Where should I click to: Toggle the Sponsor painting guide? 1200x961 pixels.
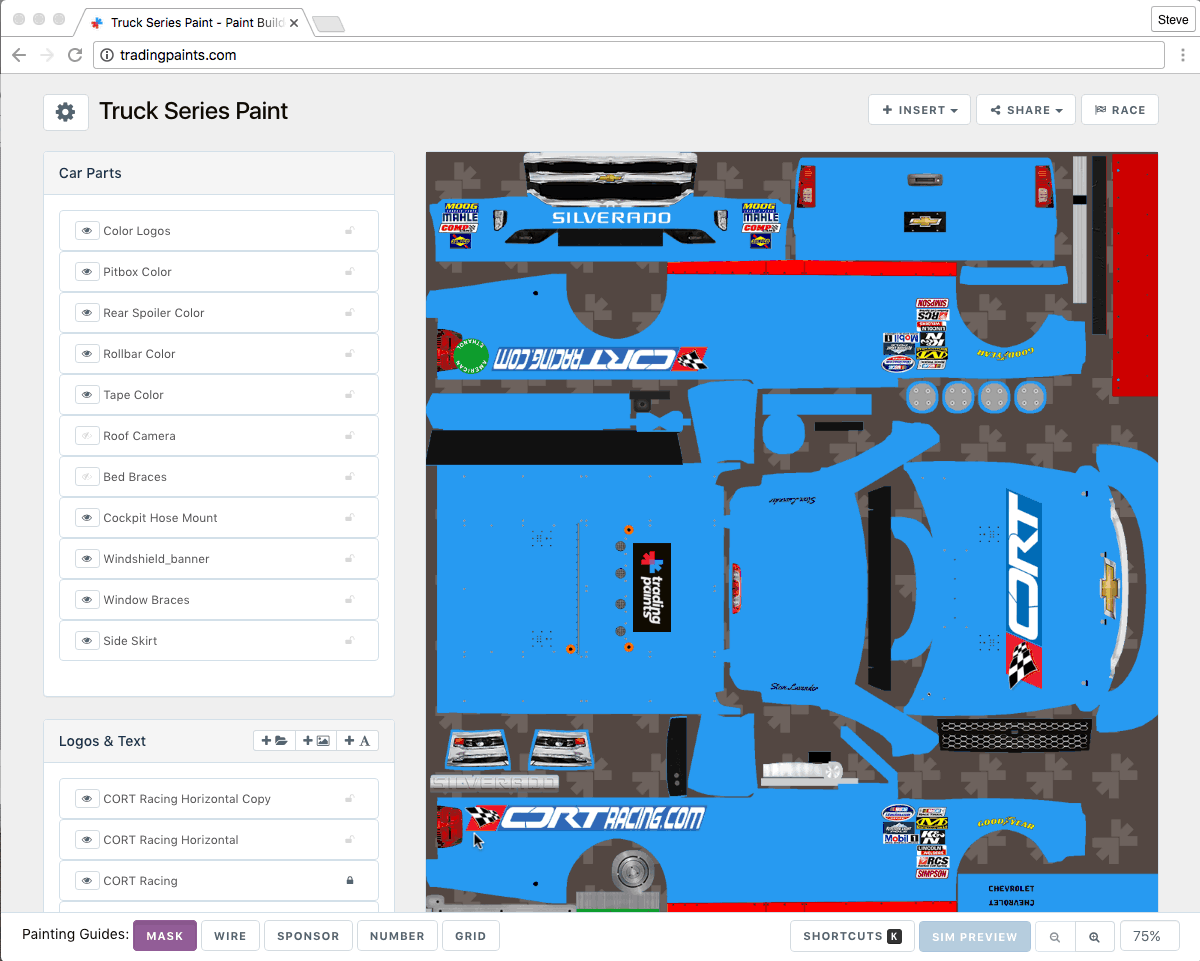[308, 936]
